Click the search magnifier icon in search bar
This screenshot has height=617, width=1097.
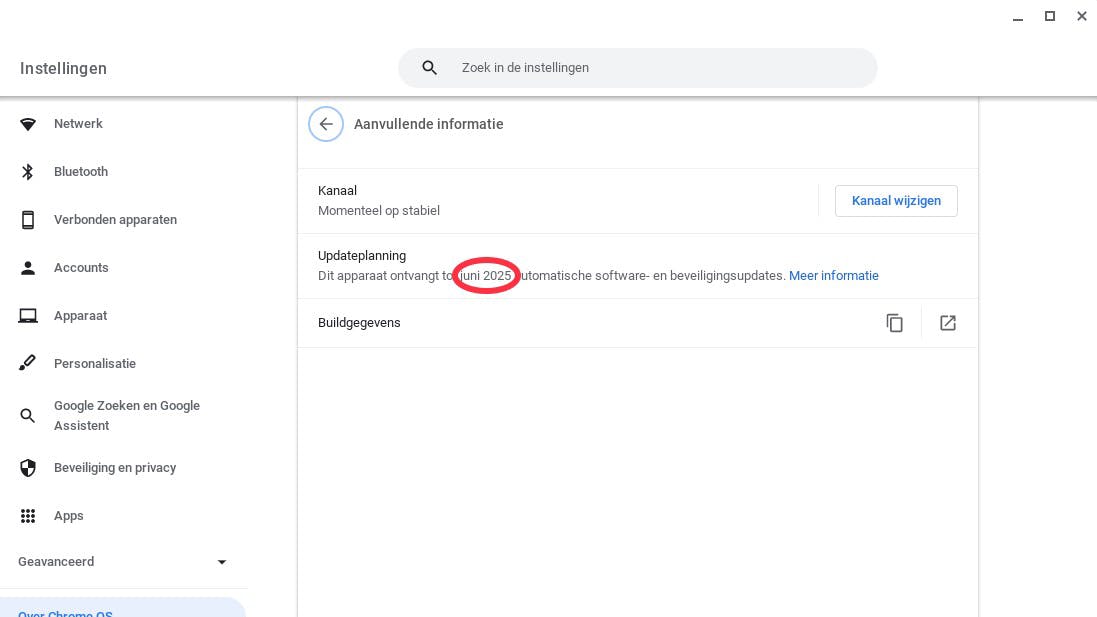tap(429, 68)
